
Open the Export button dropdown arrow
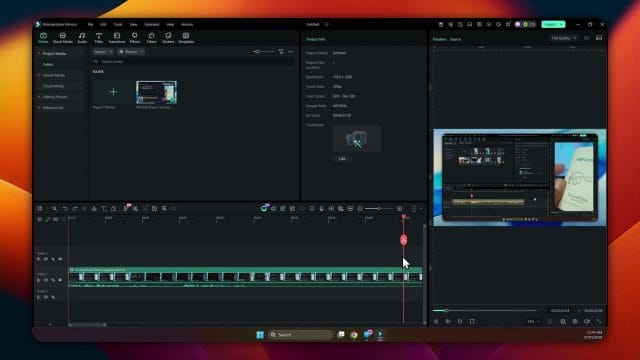pyautogui.click(x=561, y=24)
